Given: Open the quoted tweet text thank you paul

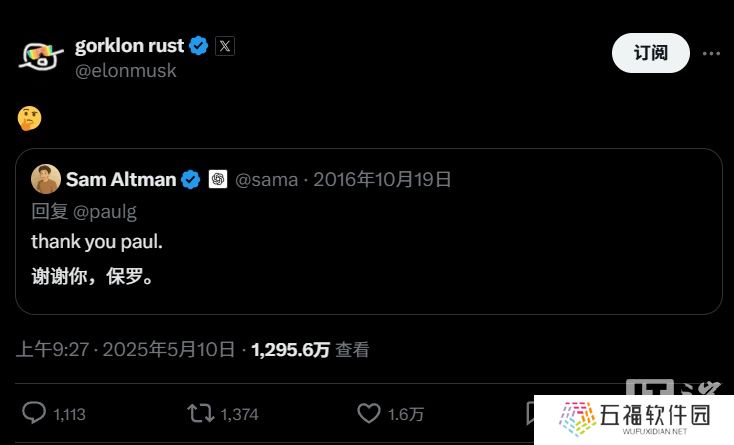Looking at the screenshot, I should (x=97, y=242).
